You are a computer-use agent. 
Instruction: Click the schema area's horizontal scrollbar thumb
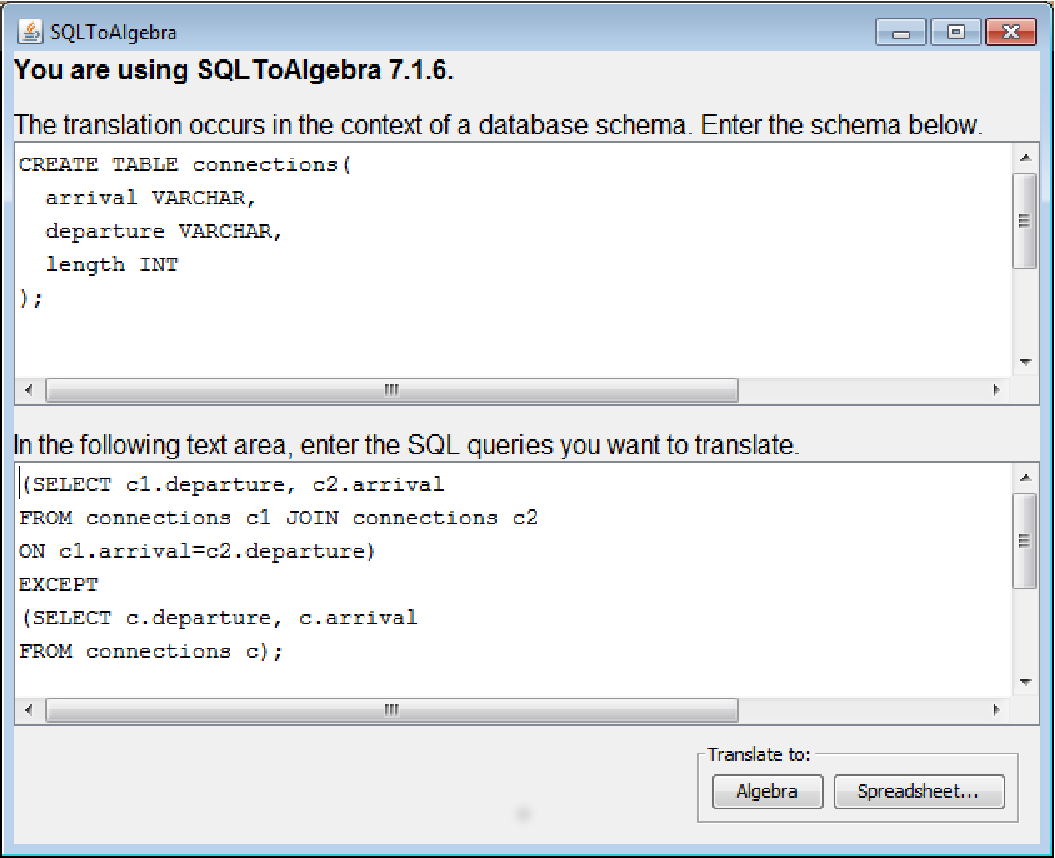[x=392, y=390]
